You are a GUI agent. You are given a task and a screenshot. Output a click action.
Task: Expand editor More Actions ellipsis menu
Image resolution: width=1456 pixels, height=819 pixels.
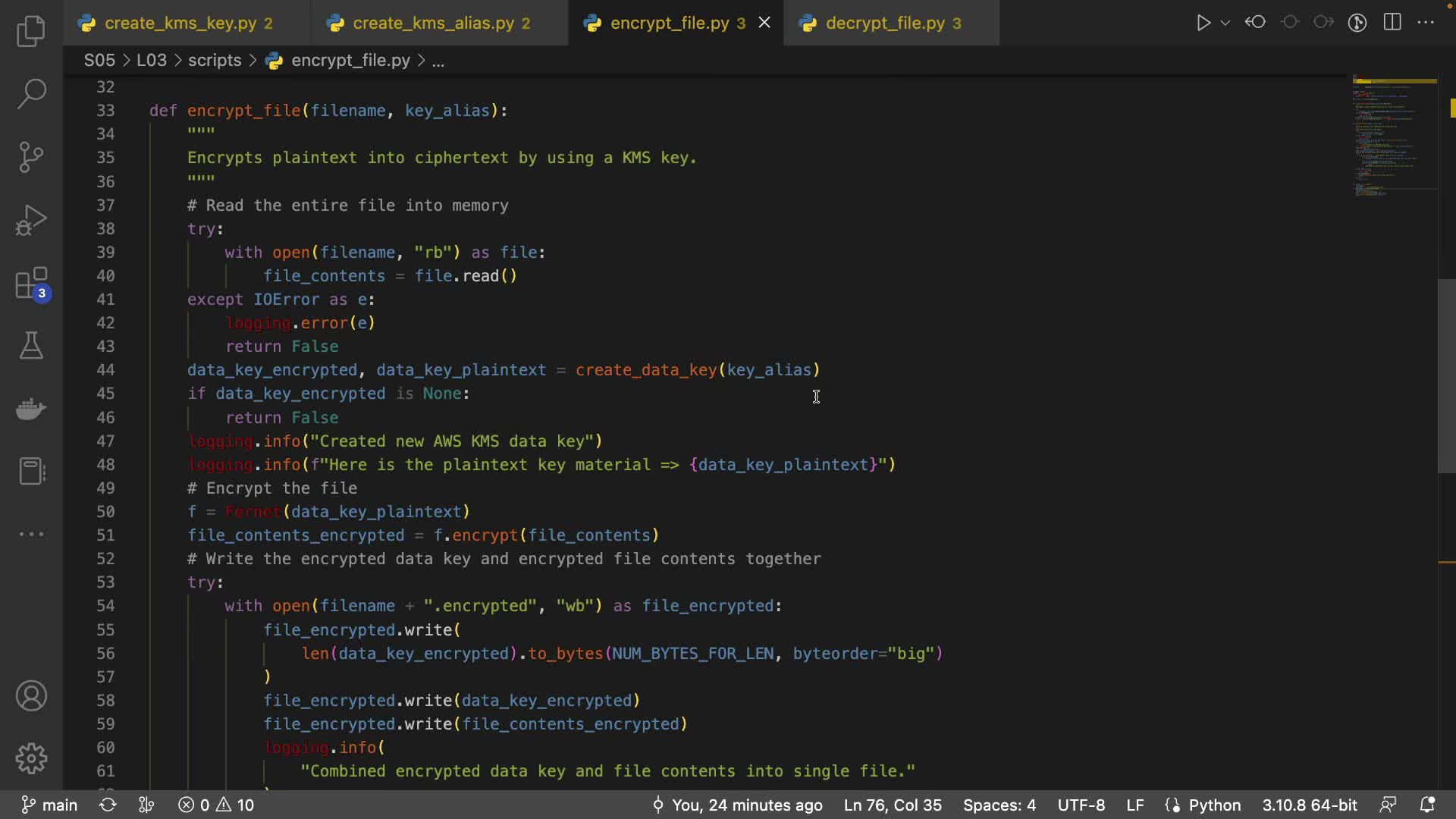click(1426, 23)
